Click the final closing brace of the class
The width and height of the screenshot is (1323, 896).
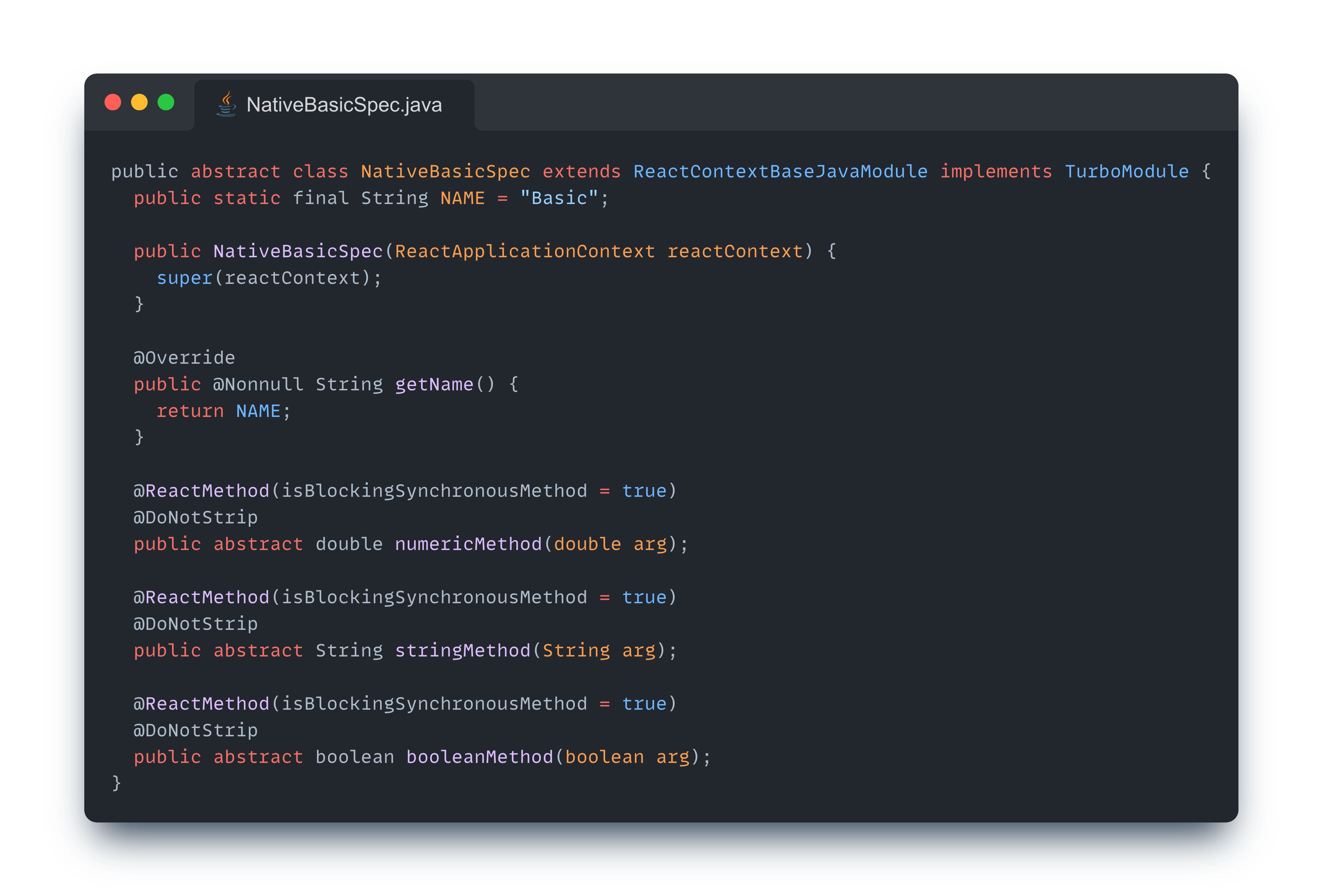coord(116,783)
